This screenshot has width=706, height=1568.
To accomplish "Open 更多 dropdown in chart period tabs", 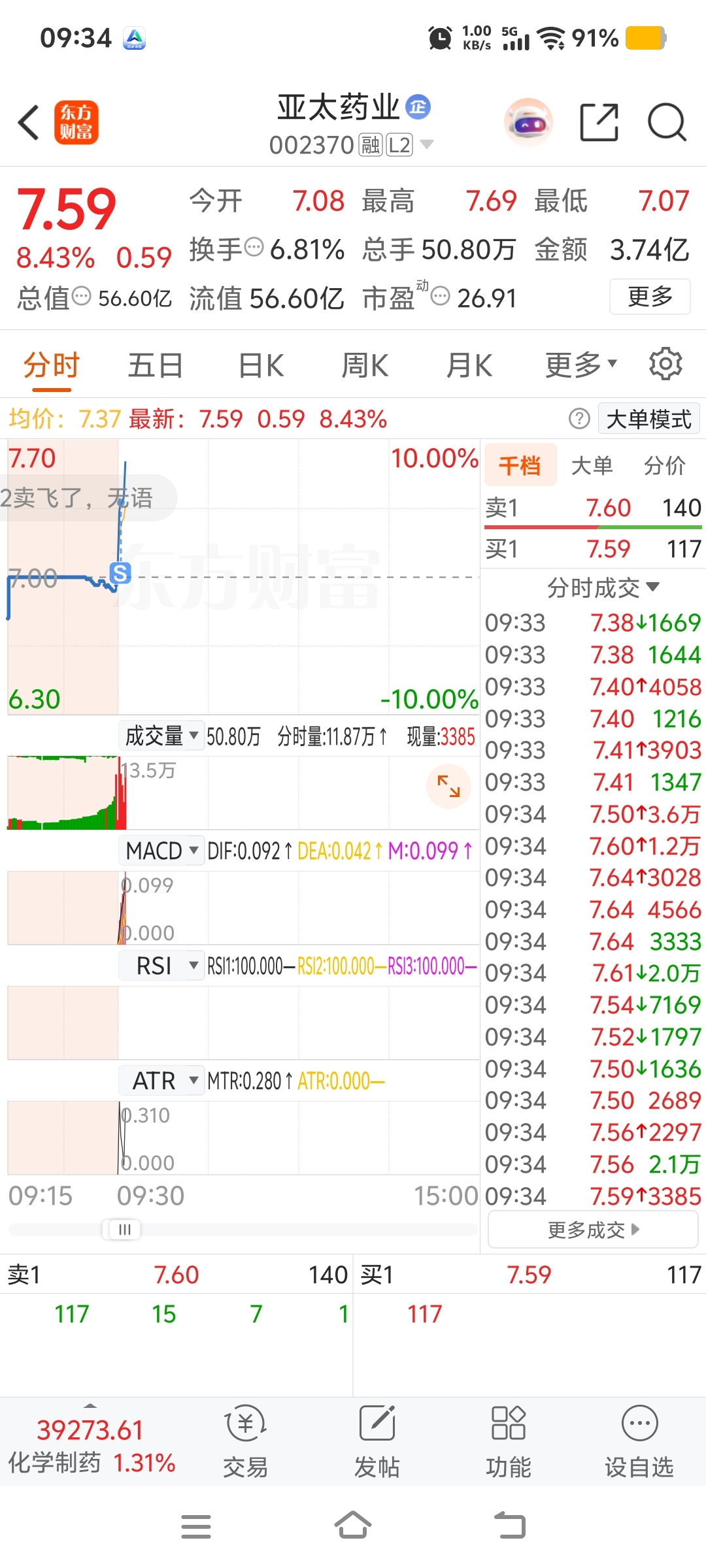I will tap(581, 365).
